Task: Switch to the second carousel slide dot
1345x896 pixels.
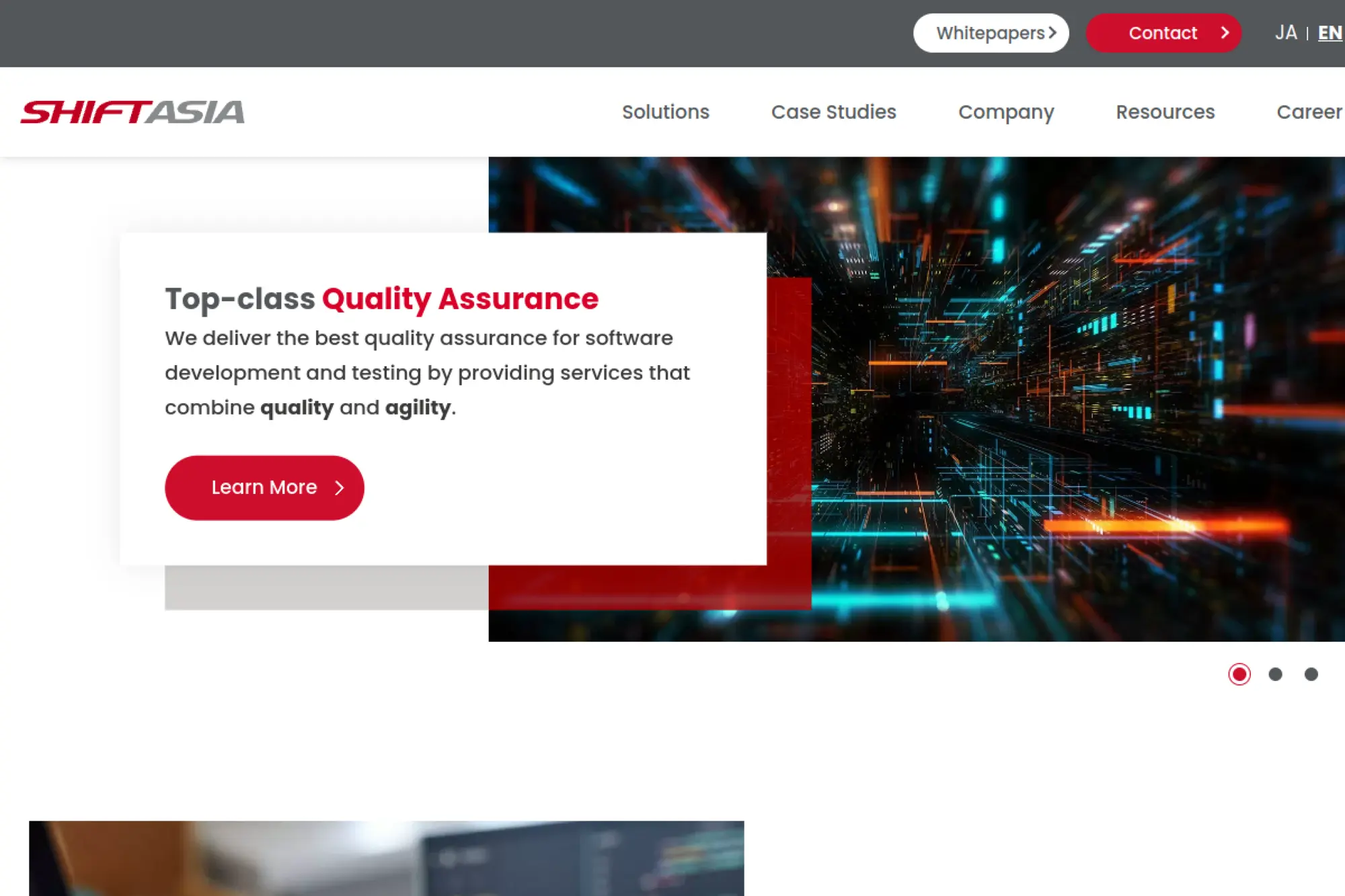Action: click(1275, 674)
